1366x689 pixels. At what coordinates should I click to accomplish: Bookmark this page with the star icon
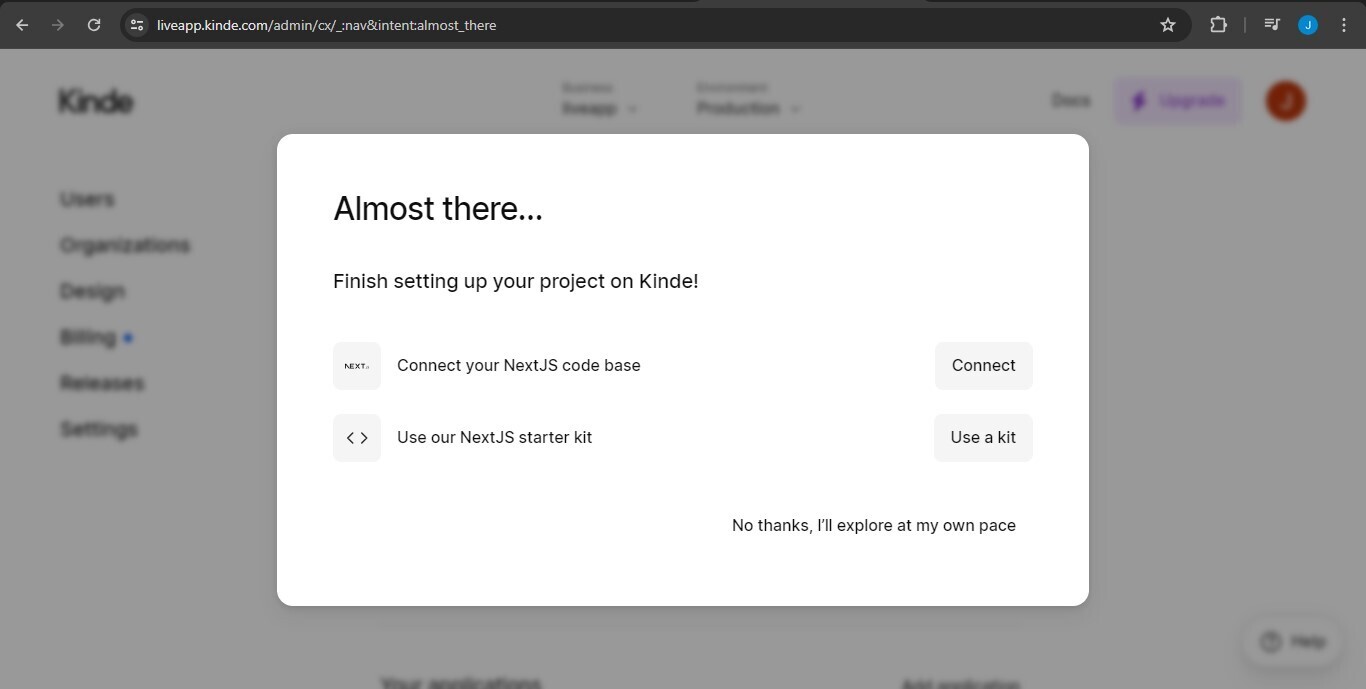pos(1168,25)
